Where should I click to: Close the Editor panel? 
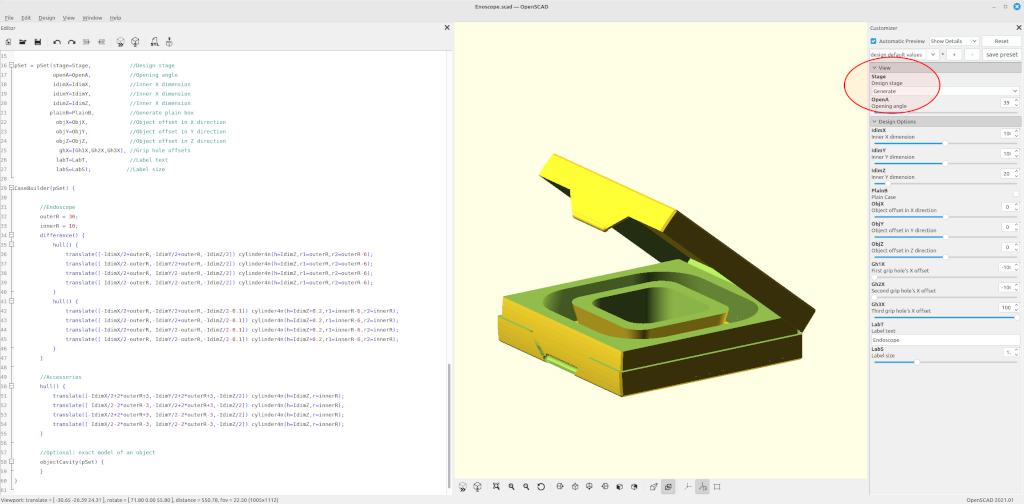click(447, 27)
